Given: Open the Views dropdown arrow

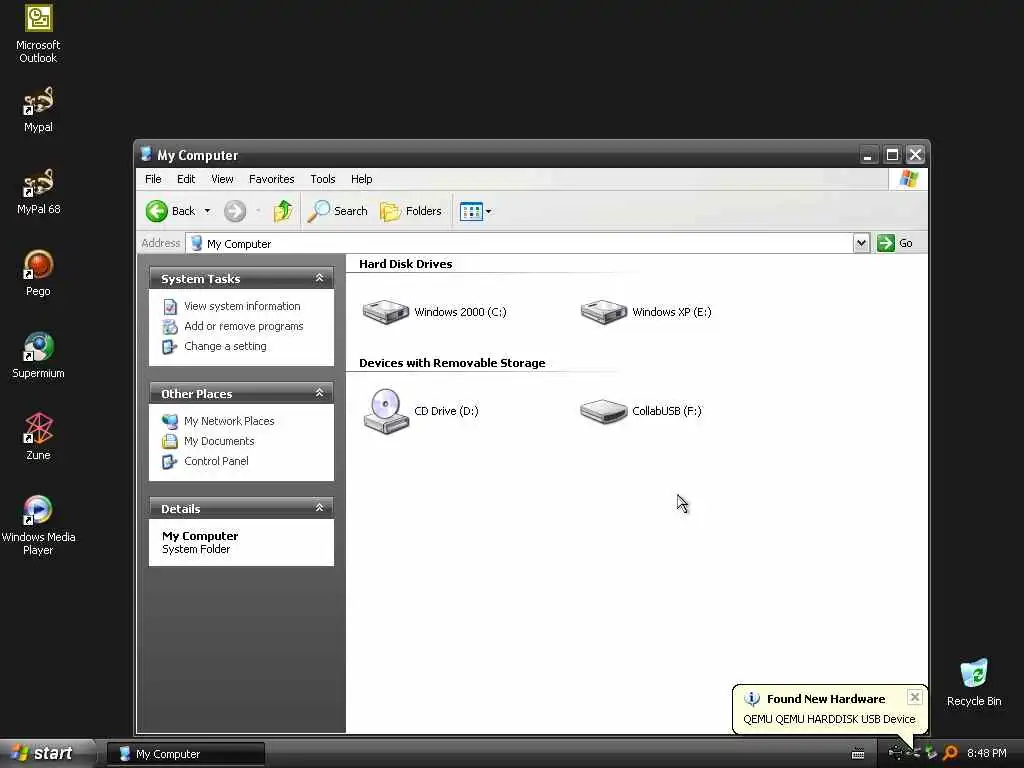Looking at the screenshot, I should 488,212.
